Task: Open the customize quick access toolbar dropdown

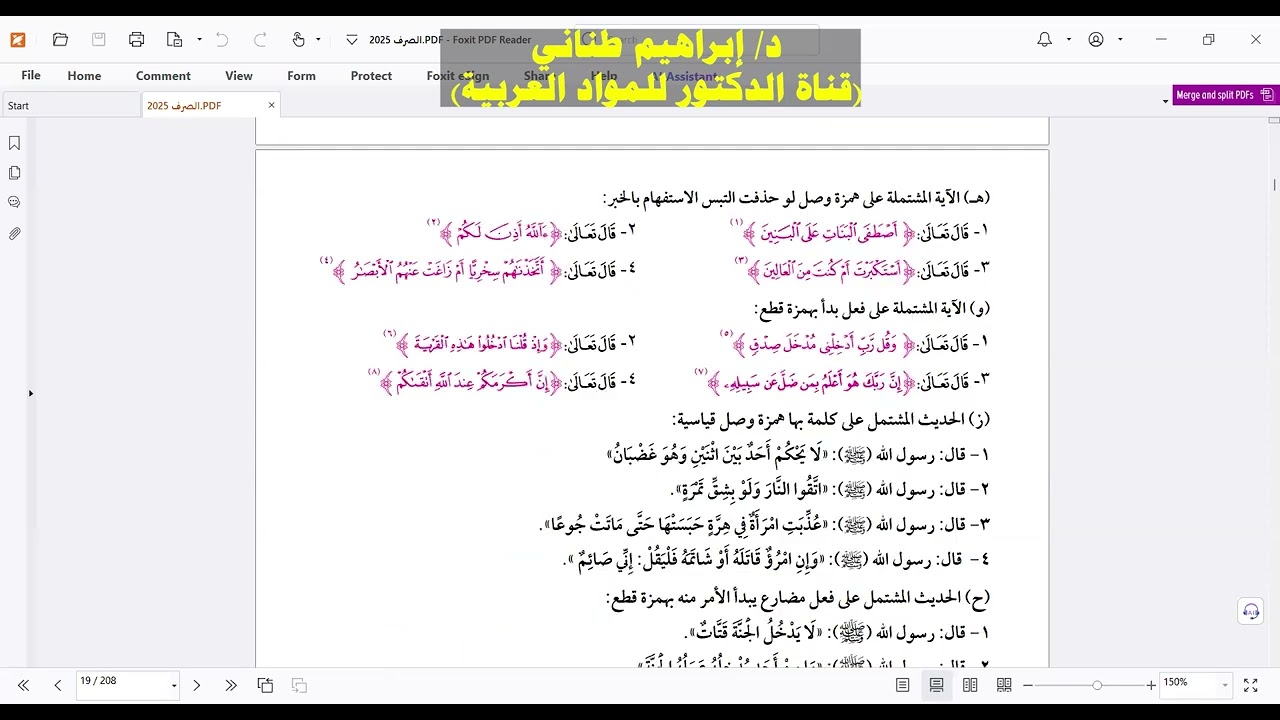Action: click(351, 40)
